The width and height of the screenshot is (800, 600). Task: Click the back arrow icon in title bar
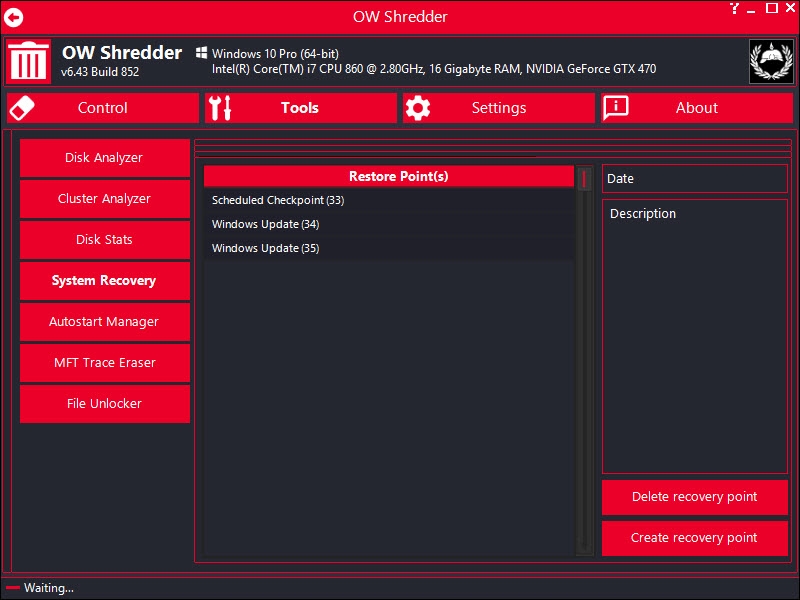coord(14,17)
